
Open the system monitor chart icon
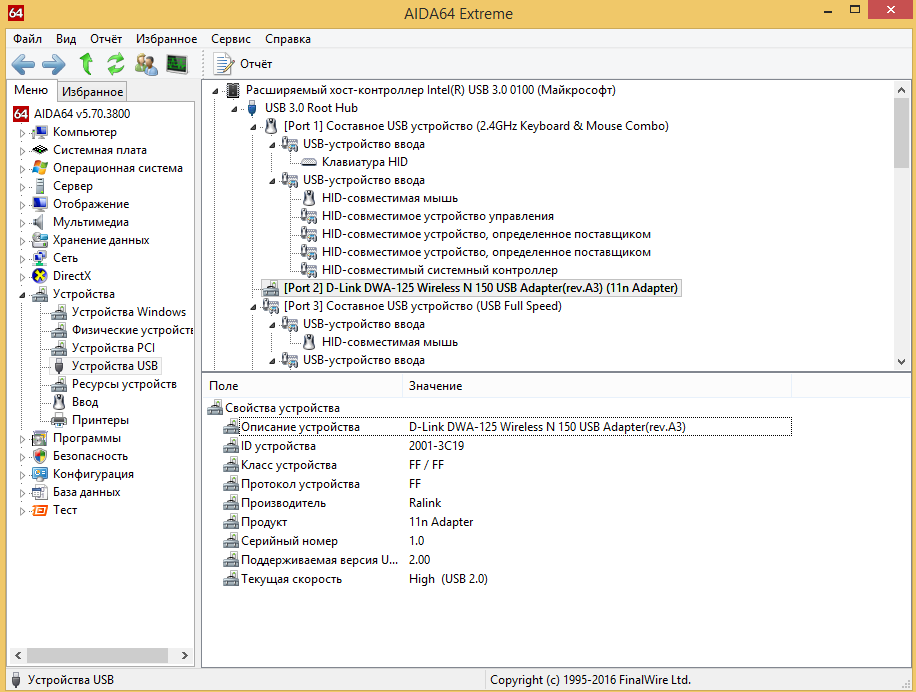coord(177,64)
